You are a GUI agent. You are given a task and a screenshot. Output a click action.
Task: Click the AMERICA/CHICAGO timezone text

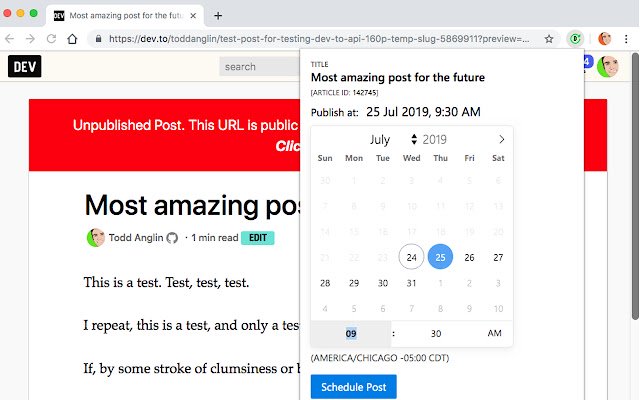(380, 358)
